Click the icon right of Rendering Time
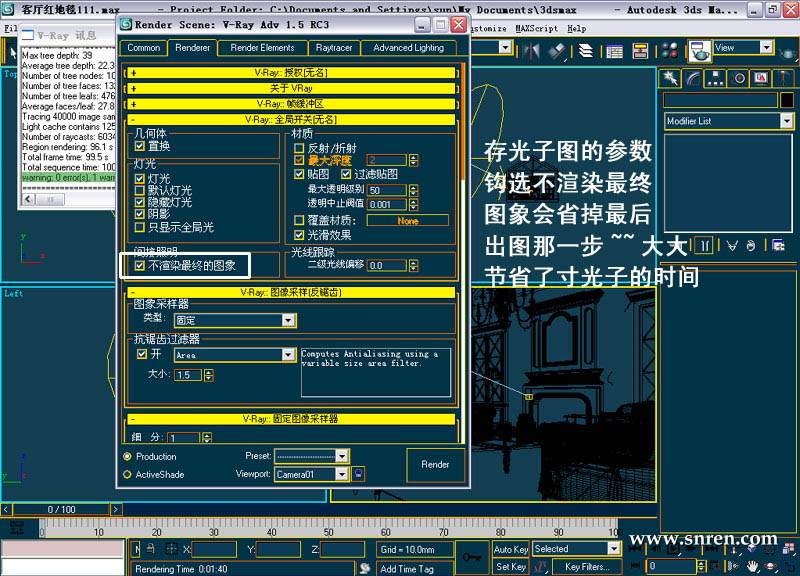 point(365,568)
